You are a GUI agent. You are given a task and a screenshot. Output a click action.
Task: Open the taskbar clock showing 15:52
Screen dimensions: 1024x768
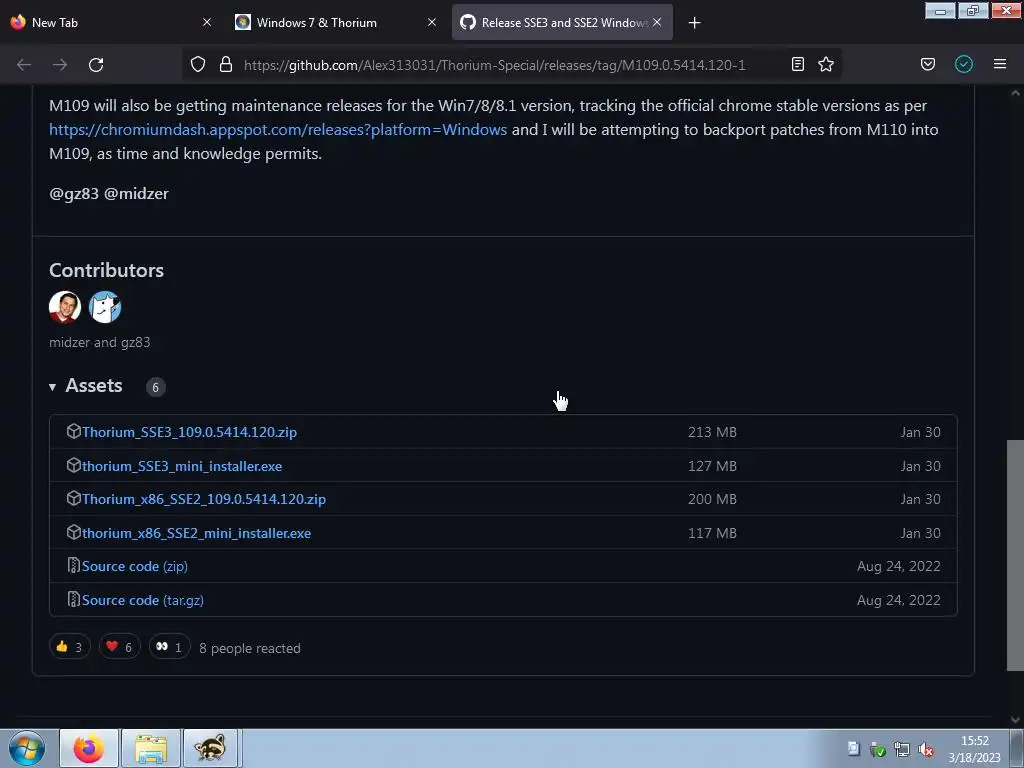(974, 749)
